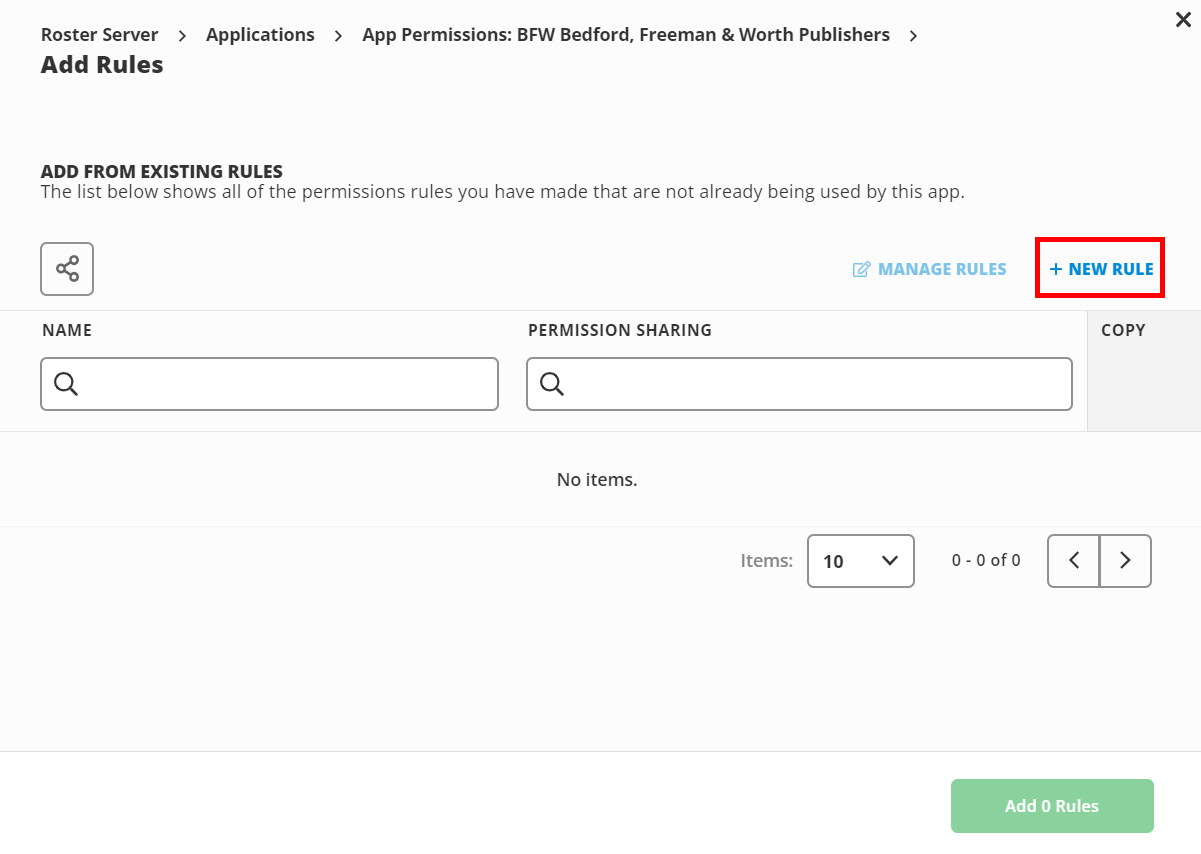Click the edit pencil icon beside Manage Rules
Viewport: 1201px width, 854px height.
tap(861, 268)
